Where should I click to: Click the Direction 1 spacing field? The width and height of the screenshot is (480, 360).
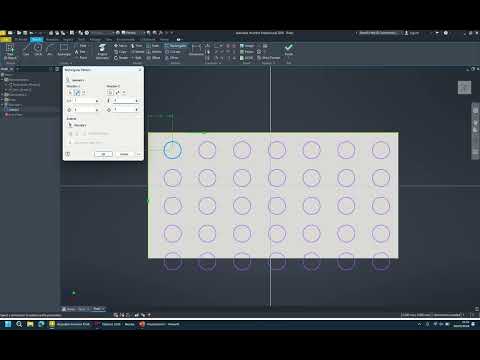tap(85, 110)
